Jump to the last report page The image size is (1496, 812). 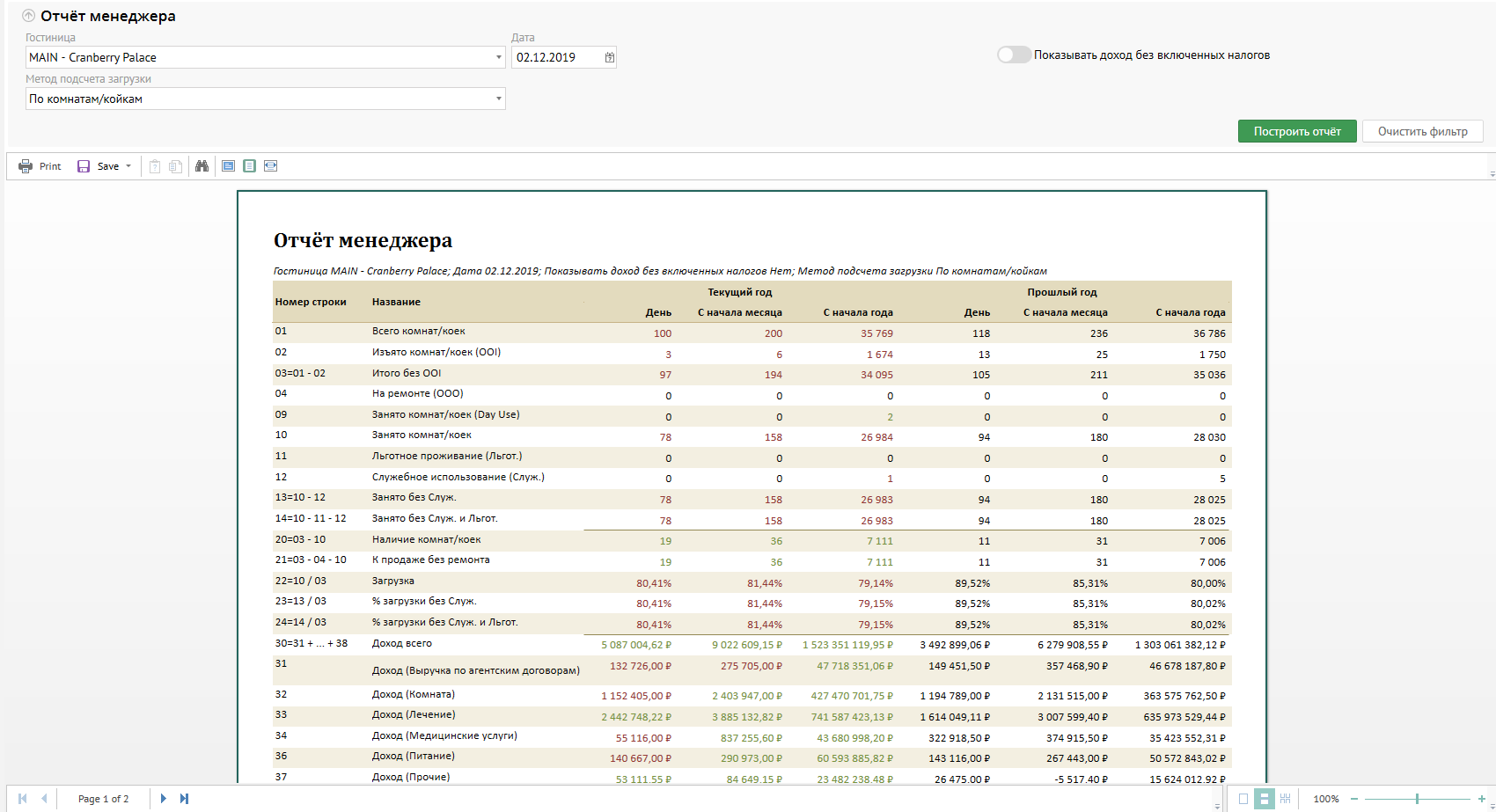coord(184,799)
